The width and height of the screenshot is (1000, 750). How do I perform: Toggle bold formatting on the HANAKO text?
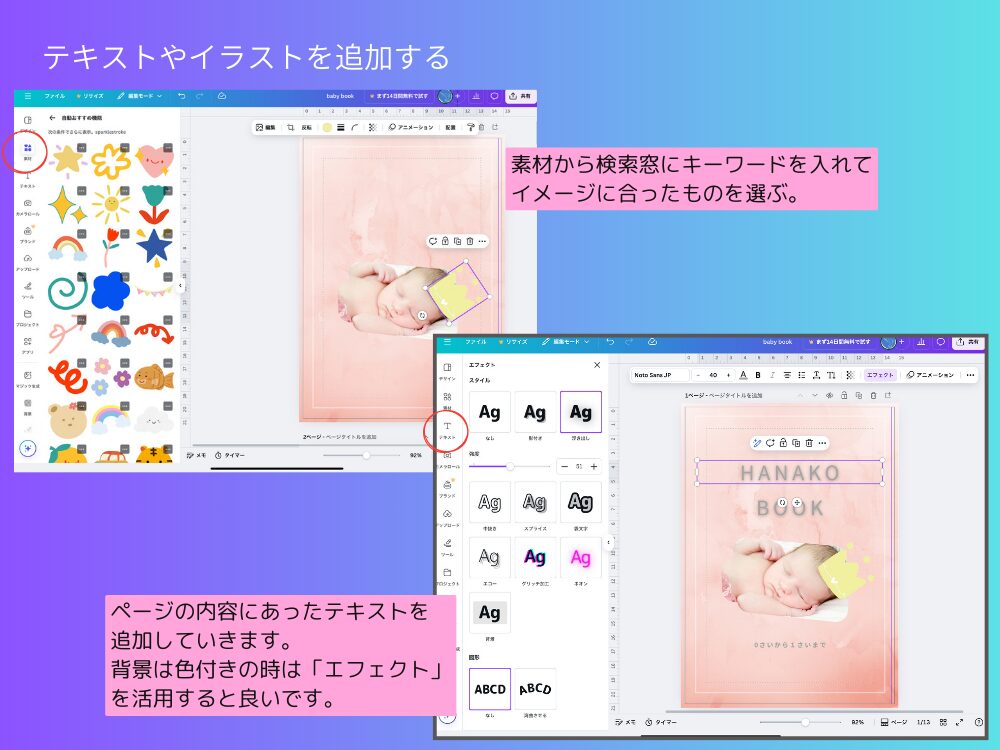pos(757,375)
